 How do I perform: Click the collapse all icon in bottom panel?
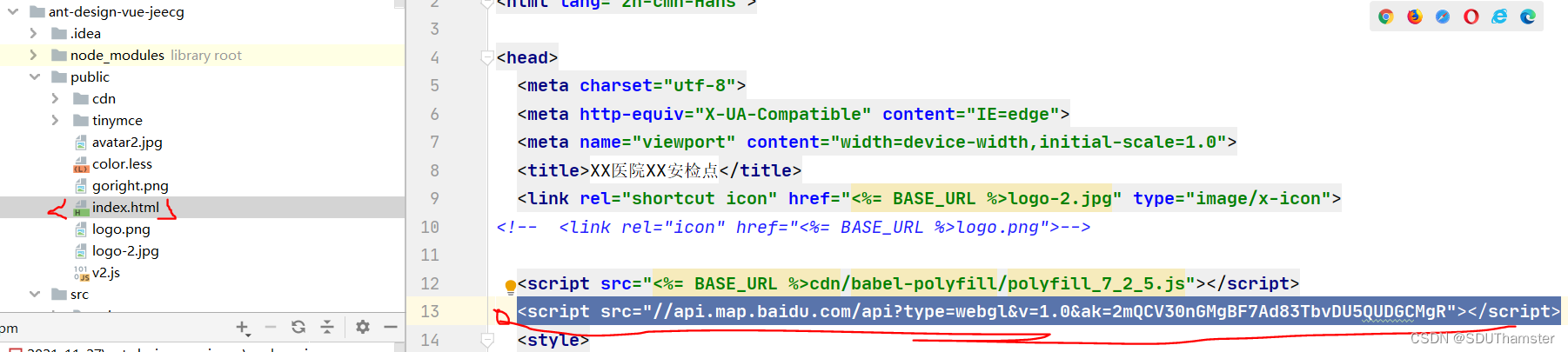pyautogui.click(x=327, y=328)
